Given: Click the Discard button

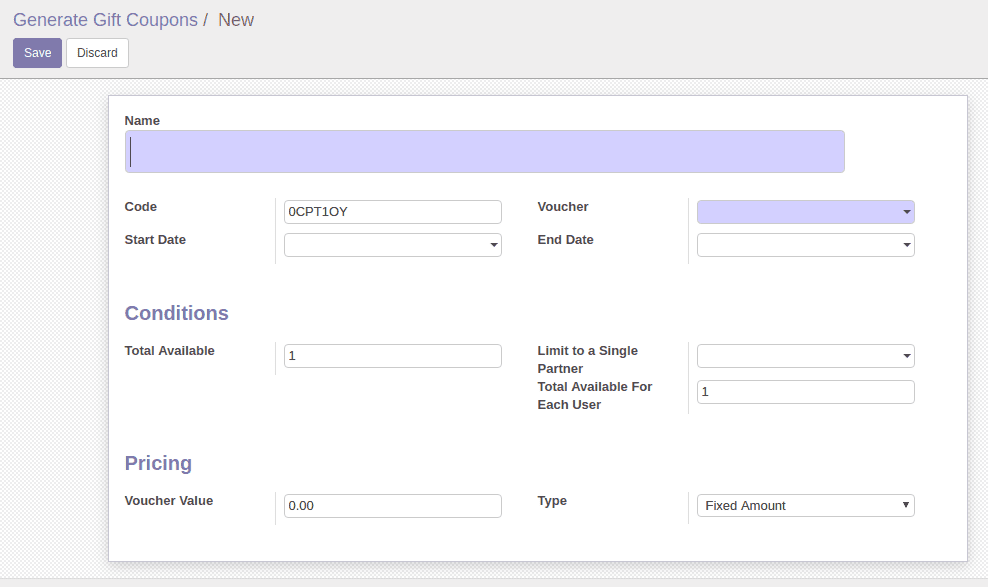Looking at the screenshot, I should pos(97,53).
